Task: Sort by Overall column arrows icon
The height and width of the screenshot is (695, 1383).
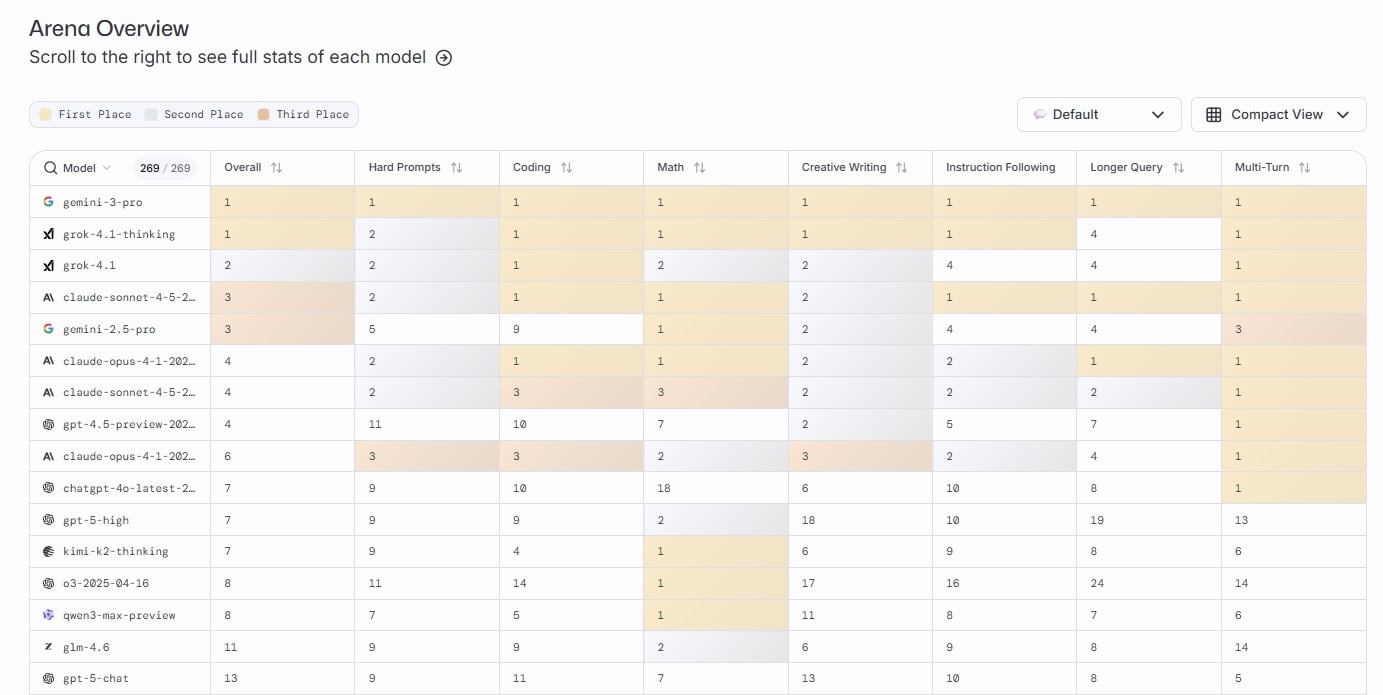Action: 277,168
